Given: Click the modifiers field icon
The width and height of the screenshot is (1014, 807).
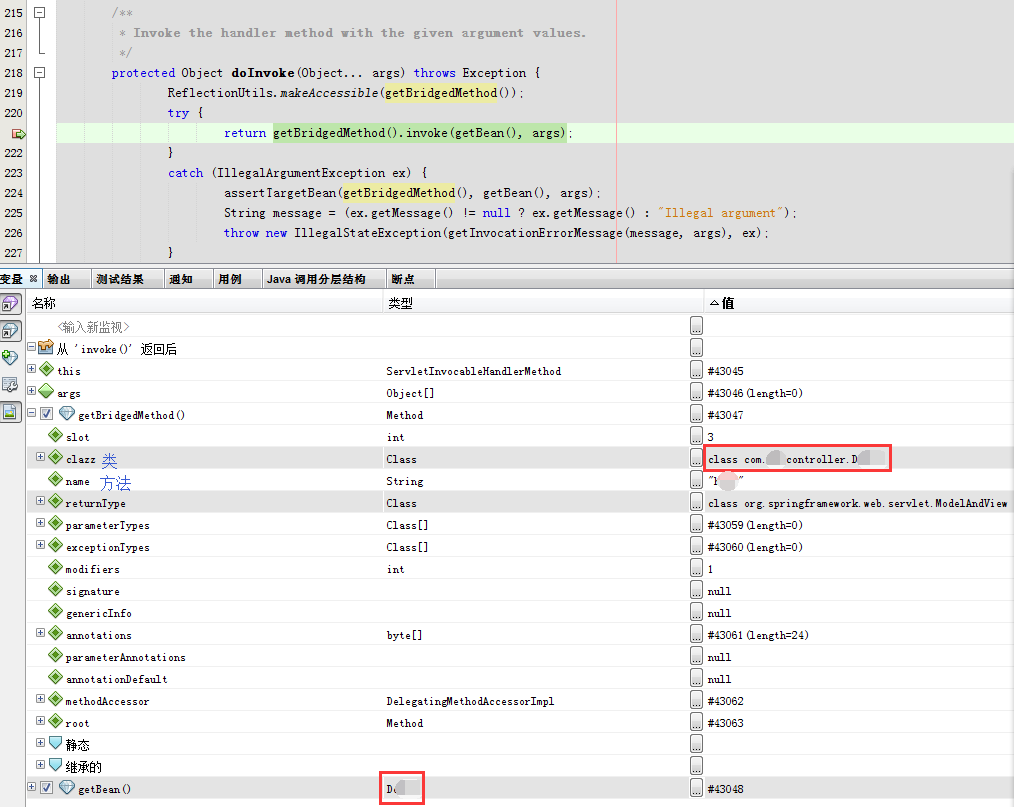Looking at the screenshot, I should (56, 567).
